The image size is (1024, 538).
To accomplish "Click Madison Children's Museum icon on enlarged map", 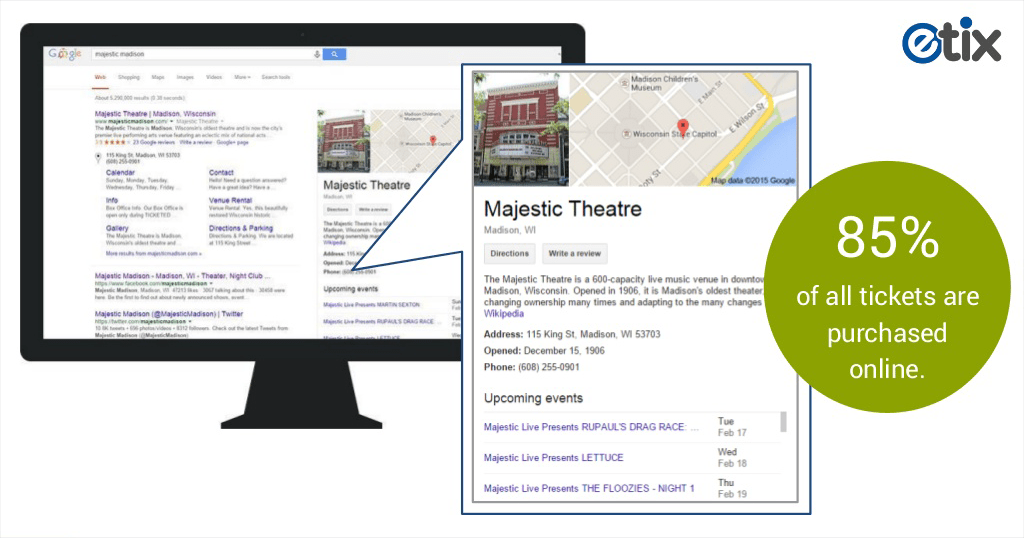I will click(x=625, y=83).
